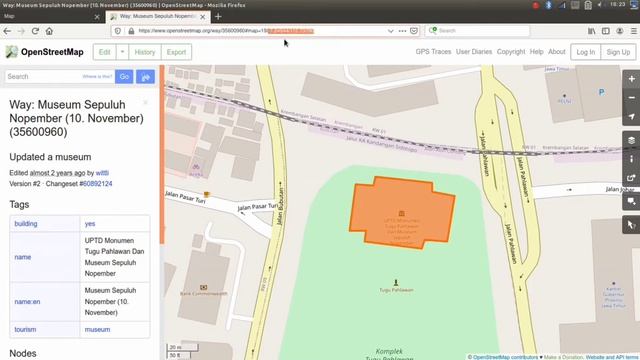Open the museum tag value link
The image size is (640, 360).
point(97,329)
